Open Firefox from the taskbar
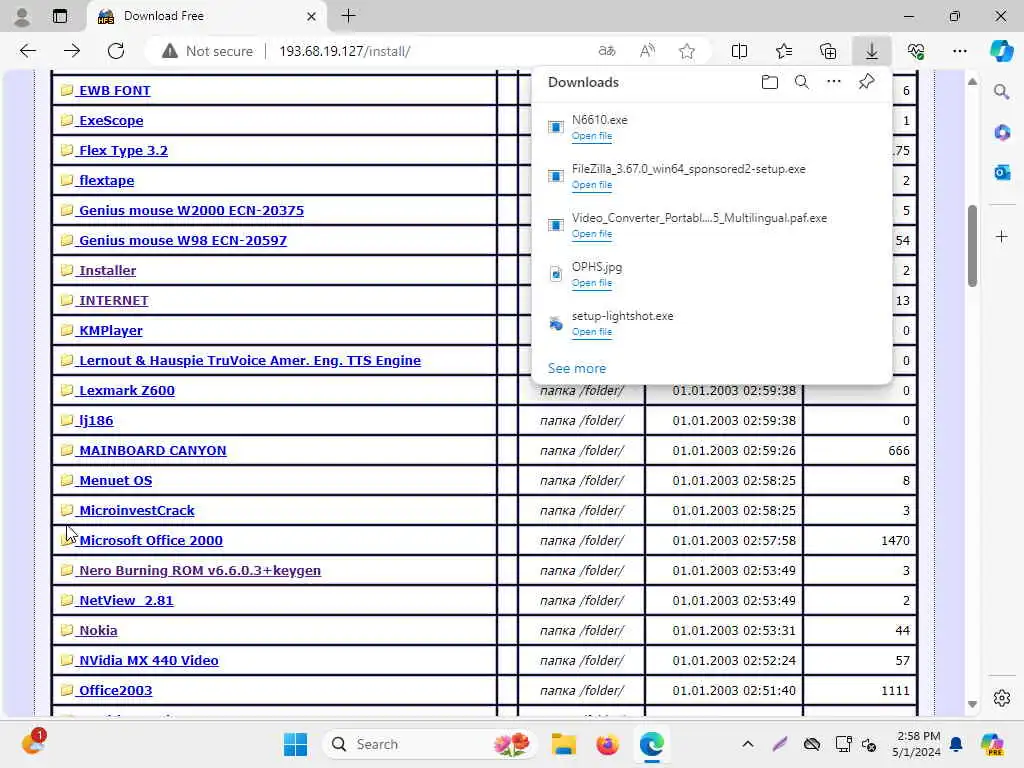Screen dimensions: 1024x768 pyautogui.click(x=607, y=744)
